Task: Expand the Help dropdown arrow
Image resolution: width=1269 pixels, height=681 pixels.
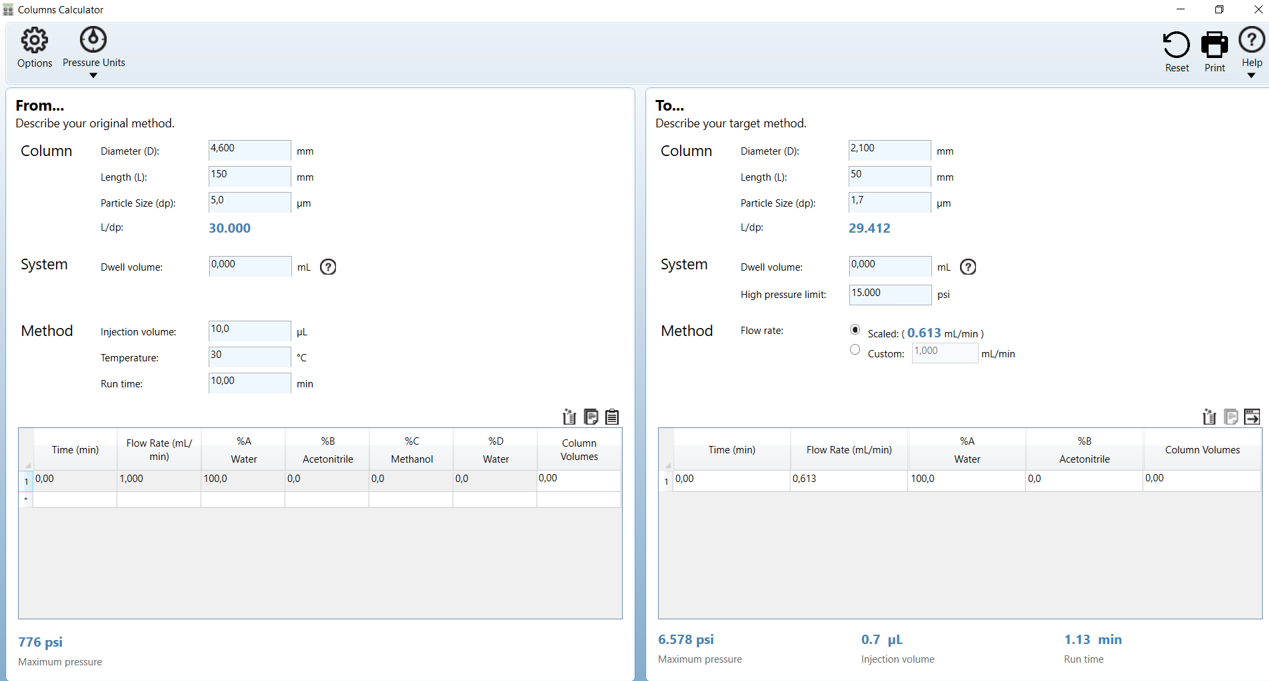Action: [x=1251, y=74]
